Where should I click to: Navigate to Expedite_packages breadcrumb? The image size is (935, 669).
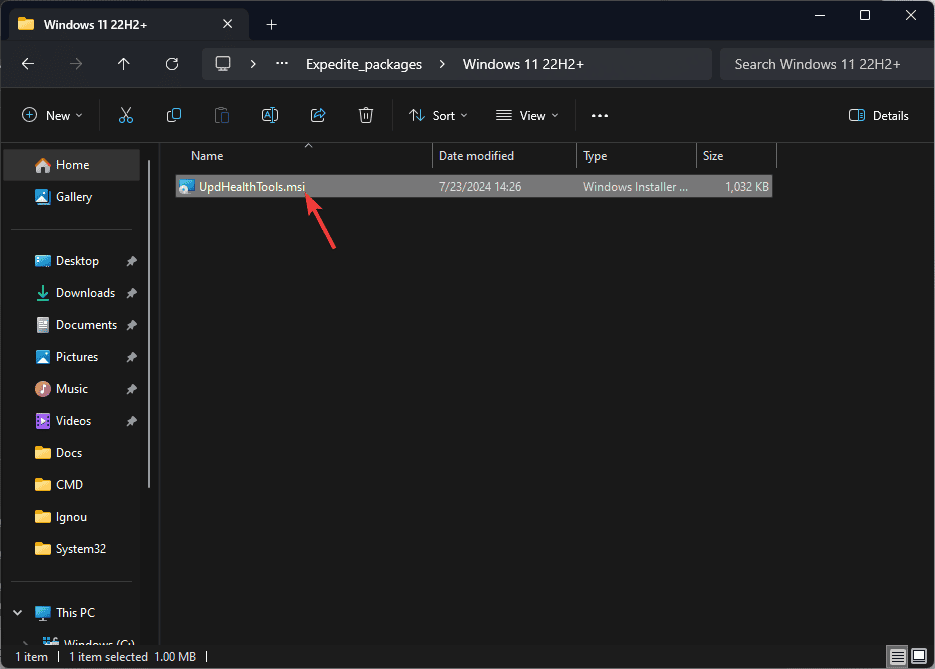pyautogui.click(x=364, y=64)
